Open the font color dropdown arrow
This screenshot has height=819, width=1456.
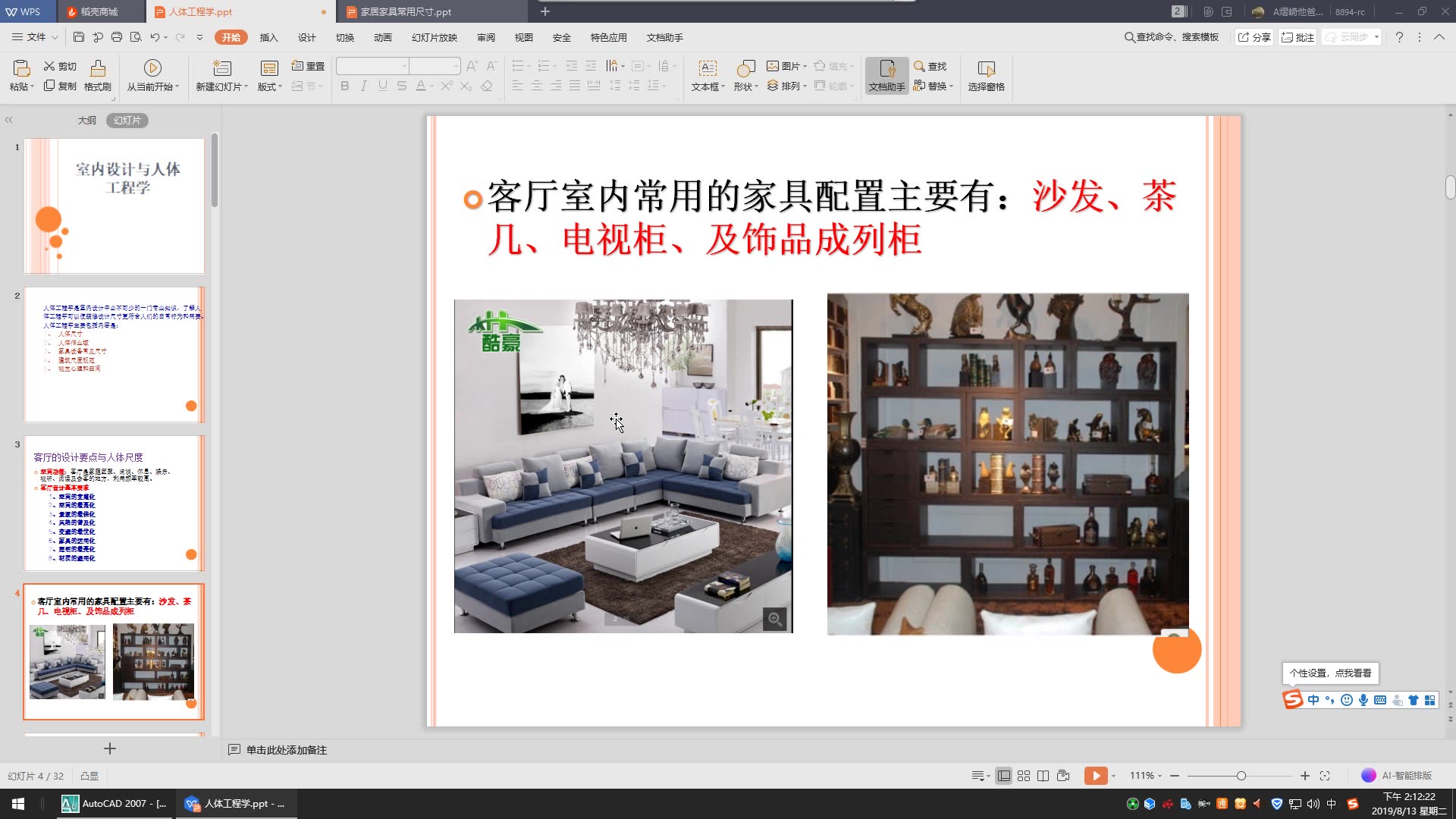pos(430,86)
